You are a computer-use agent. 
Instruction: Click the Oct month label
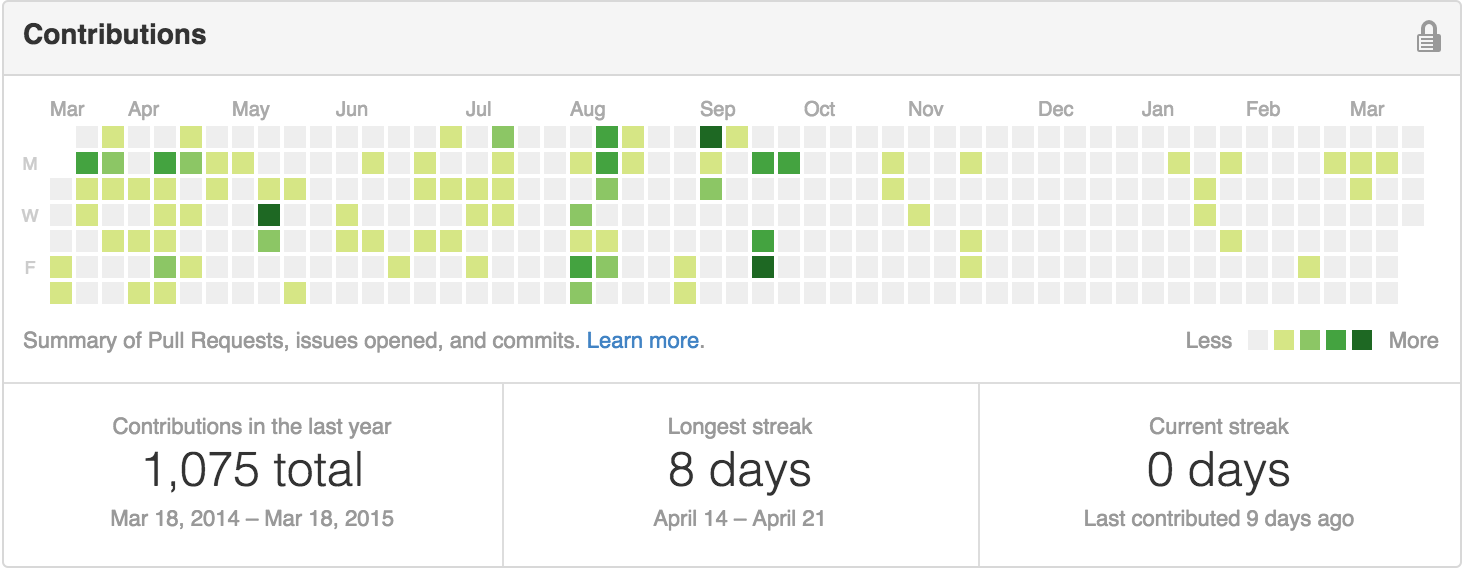[819, 110]
